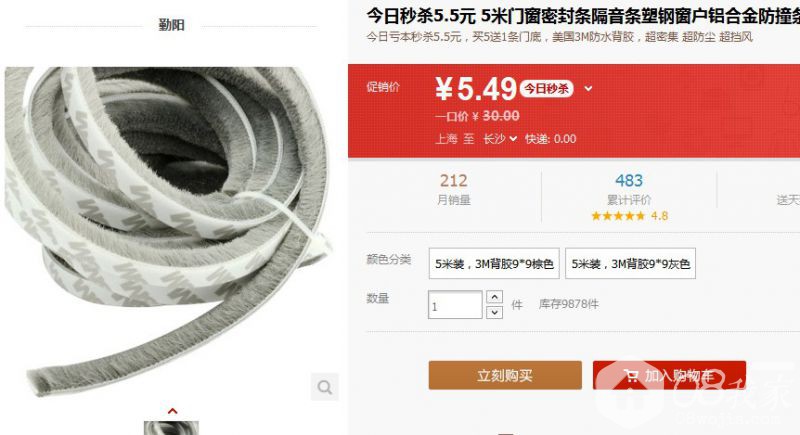Select the 5米装 3M背胶9*9灰色 option
The width and height of the screenshot is (800, 435).
point(630,264)
